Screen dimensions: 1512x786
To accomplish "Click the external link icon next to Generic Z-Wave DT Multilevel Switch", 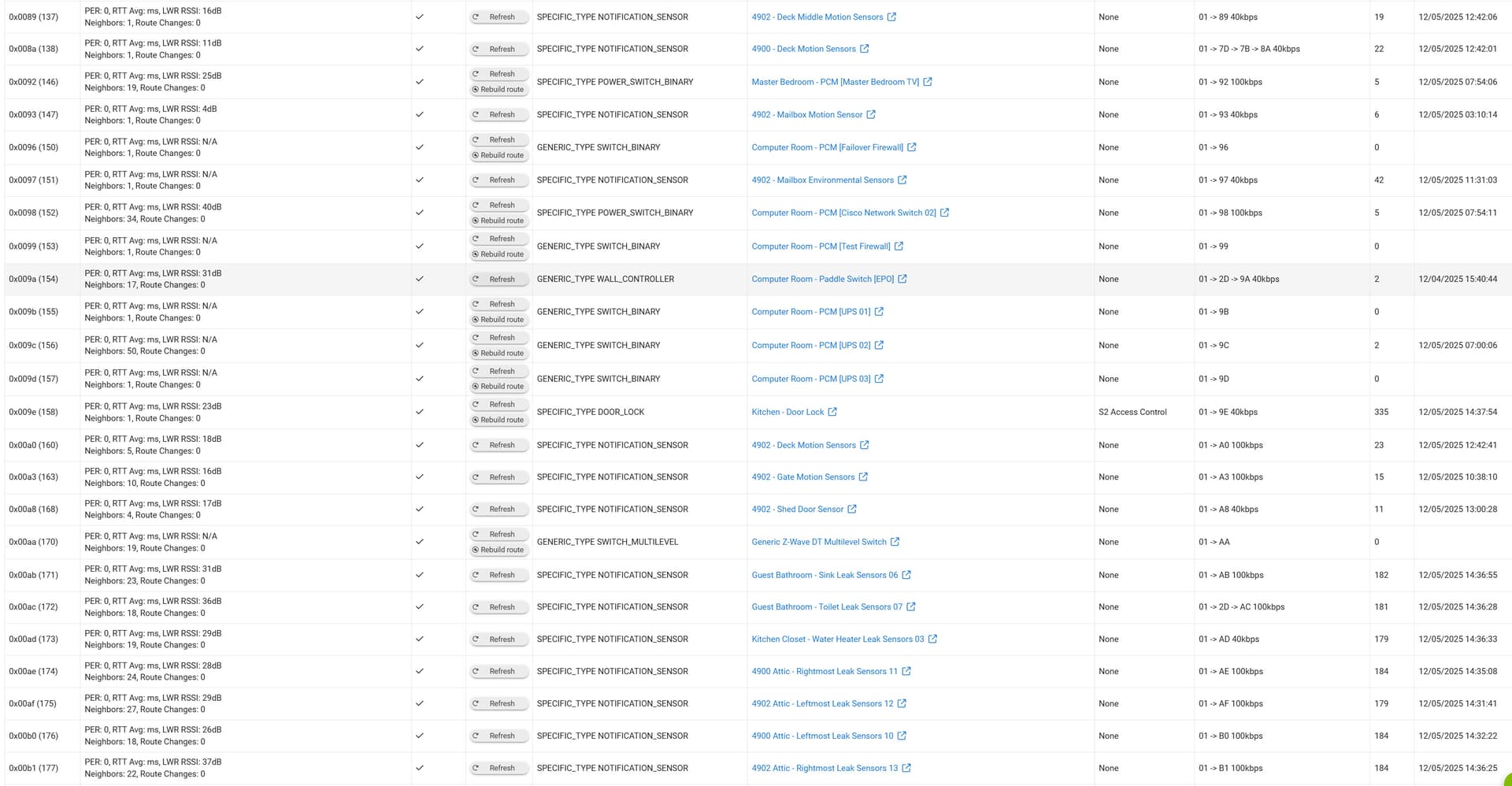I will point(896,542).
